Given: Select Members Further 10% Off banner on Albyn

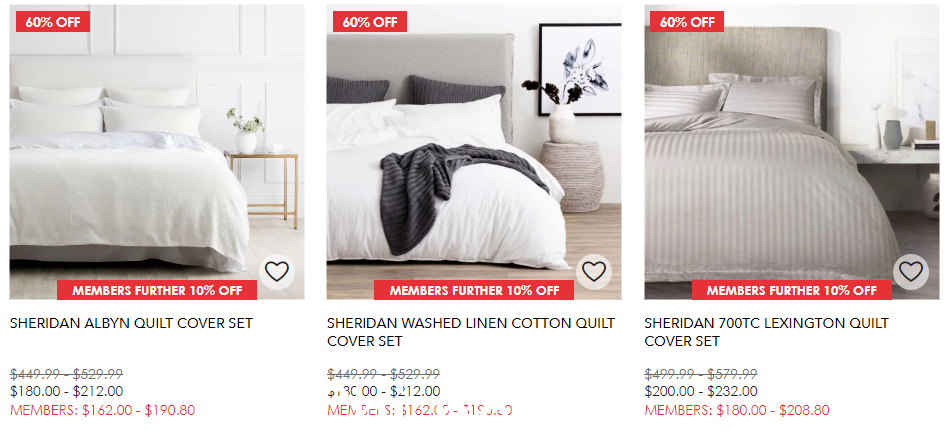Looking at the screenshot, I should click(157, 290).
